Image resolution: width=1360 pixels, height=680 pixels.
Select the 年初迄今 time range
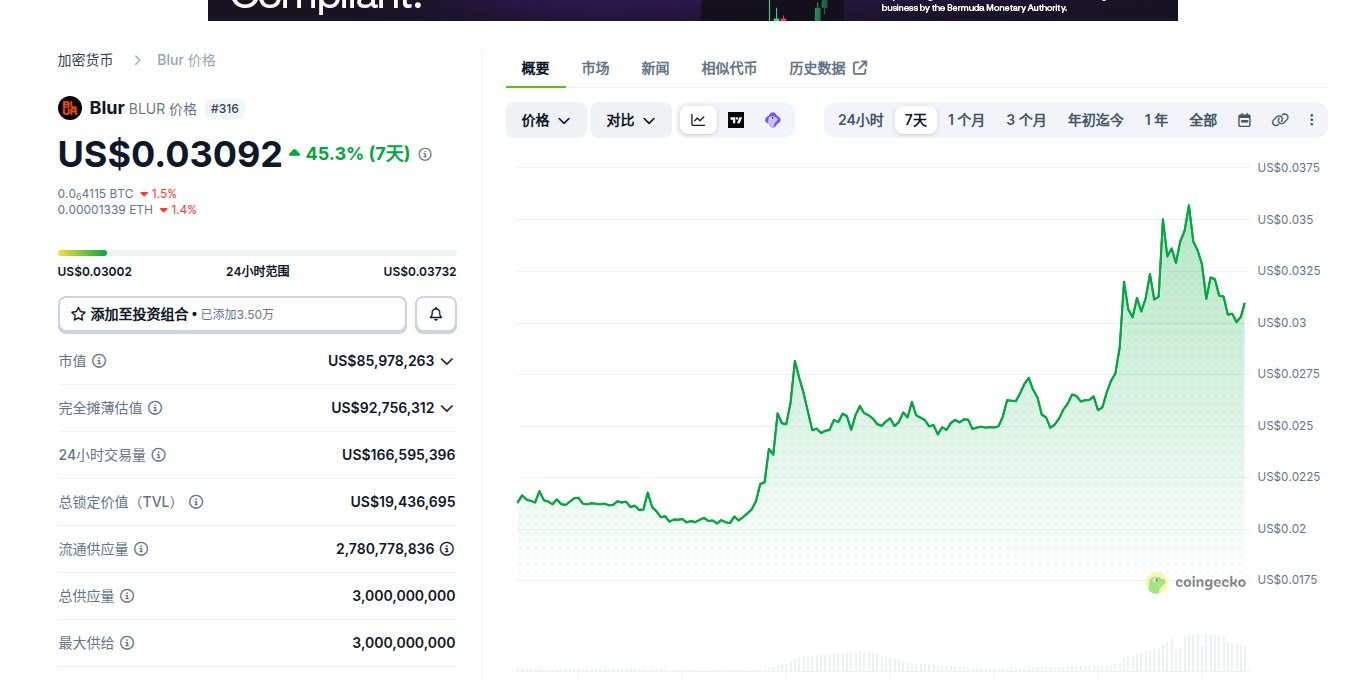1095,120
